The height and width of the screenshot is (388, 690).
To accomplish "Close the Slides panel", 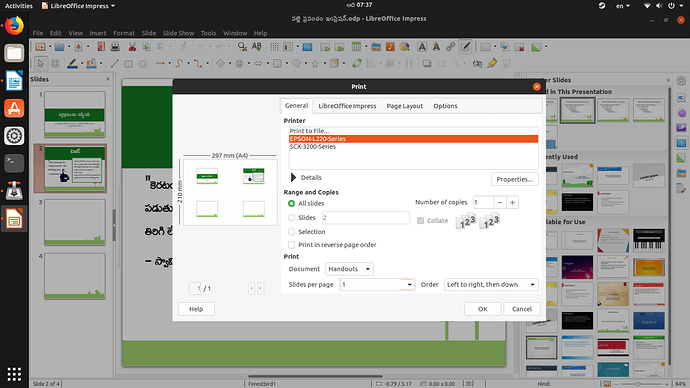I will [x=108, y=79].
